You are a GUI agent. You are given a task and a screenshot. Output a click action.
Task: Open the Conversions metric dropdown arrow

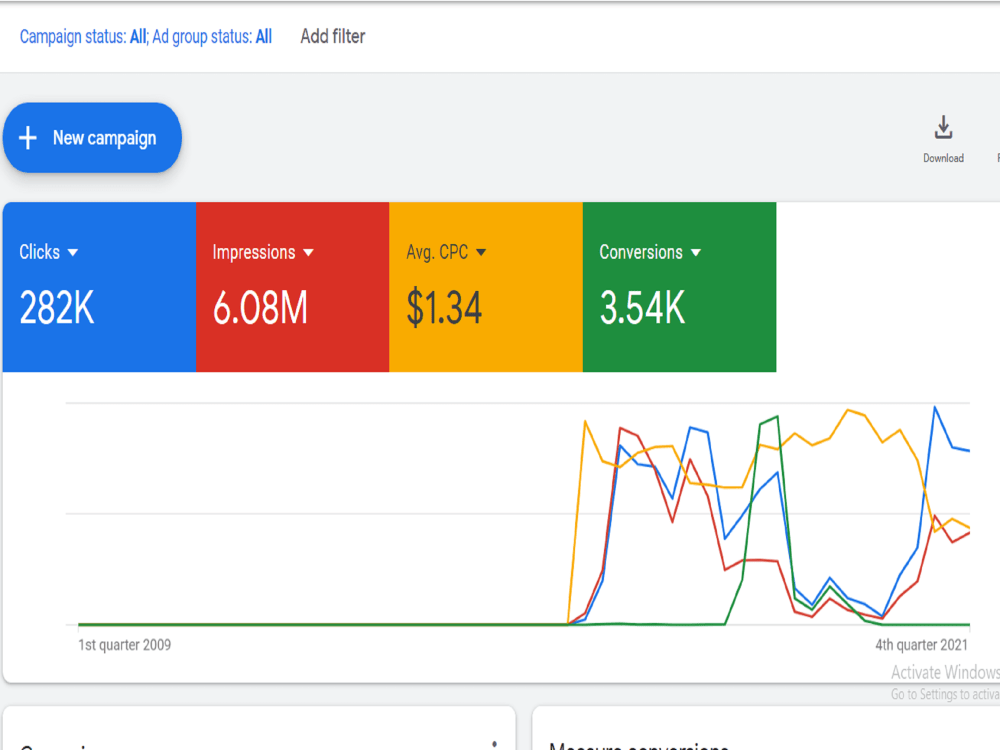coord(696,253)
